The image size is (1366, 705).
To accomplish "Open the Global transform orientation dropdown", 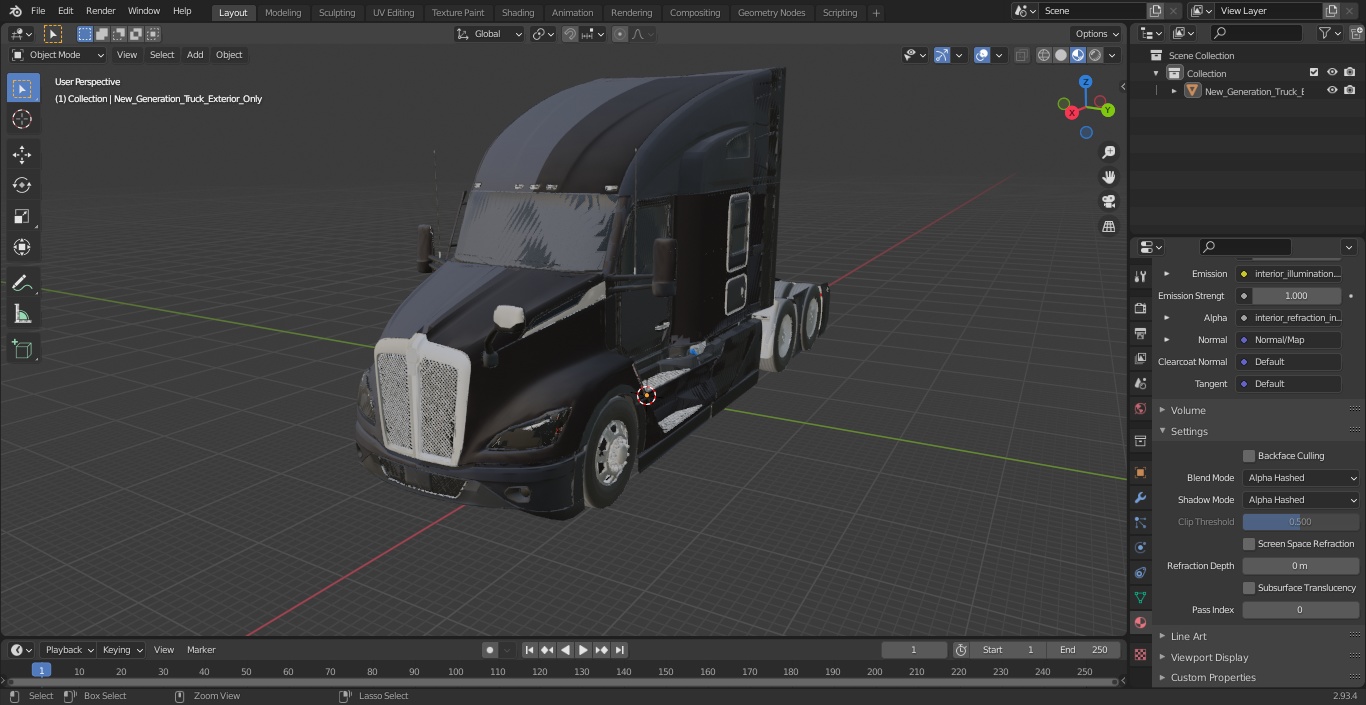I will [x=490, y=34].
